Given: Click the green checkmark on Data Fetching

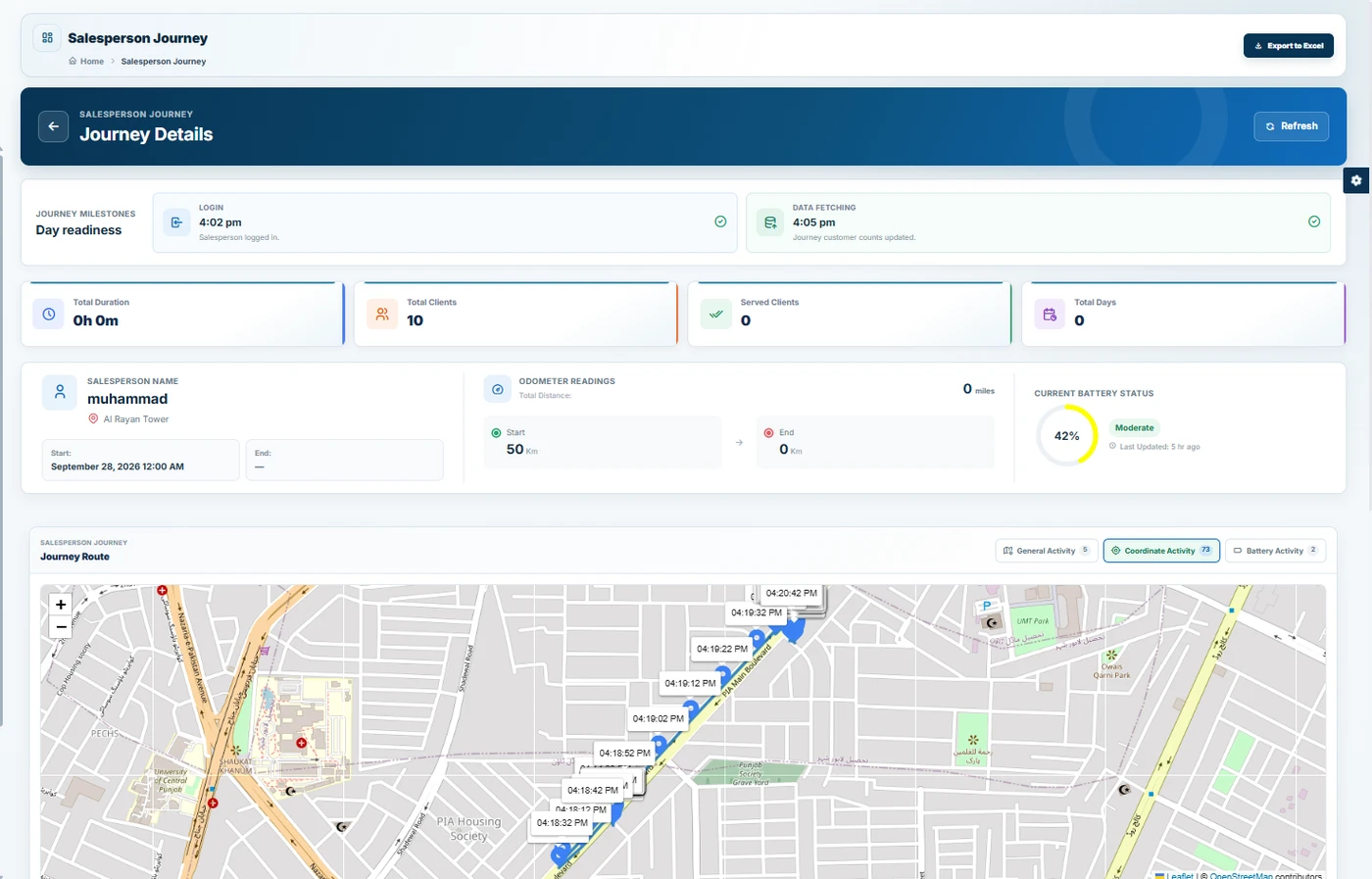Looking at the screenshot, I should pos(1314,221).
